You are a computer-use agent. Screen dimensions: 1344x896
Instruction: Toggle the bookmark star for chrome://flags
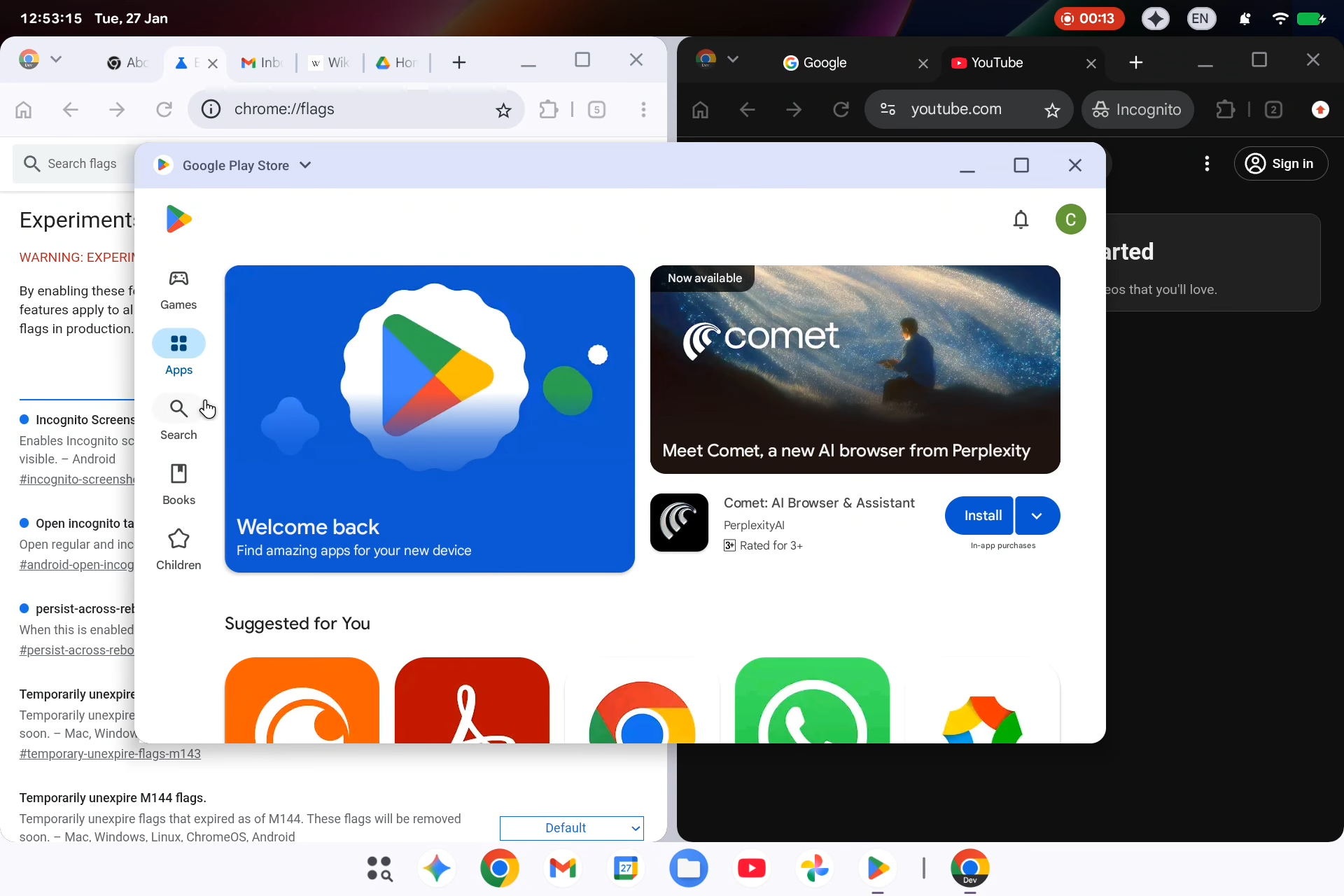[x=503, y=109]
